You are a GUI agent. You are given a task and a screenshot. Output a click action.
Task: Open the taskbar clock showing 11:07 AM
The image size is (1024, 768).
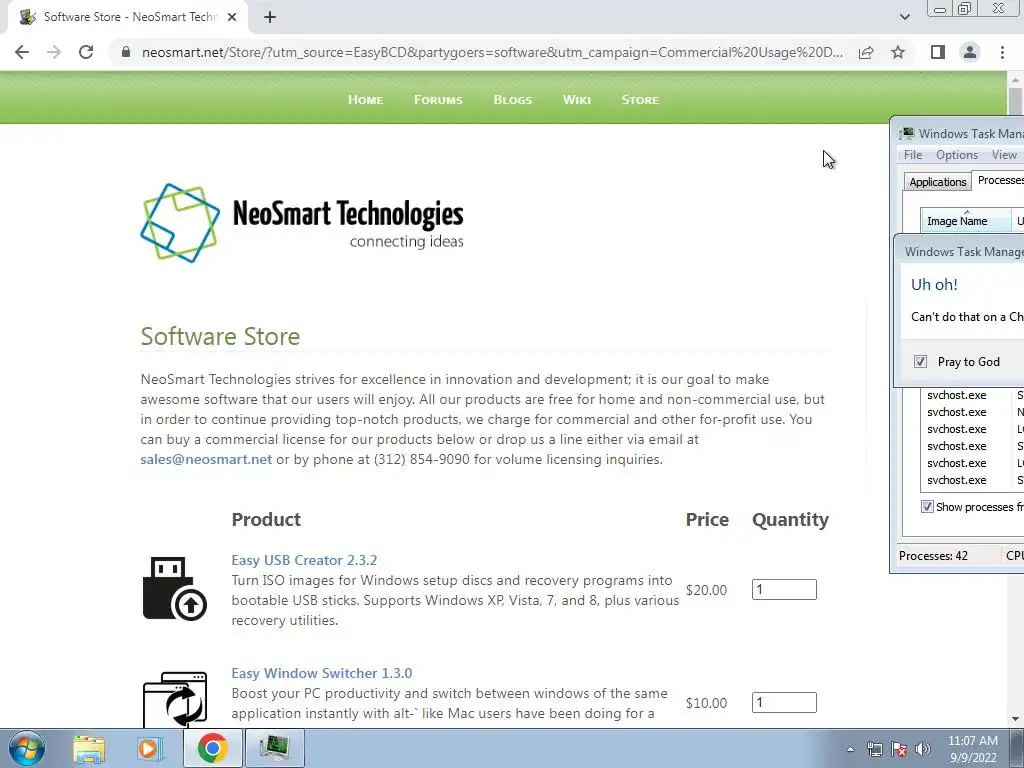pyautogui.click(x=972, y=749)
